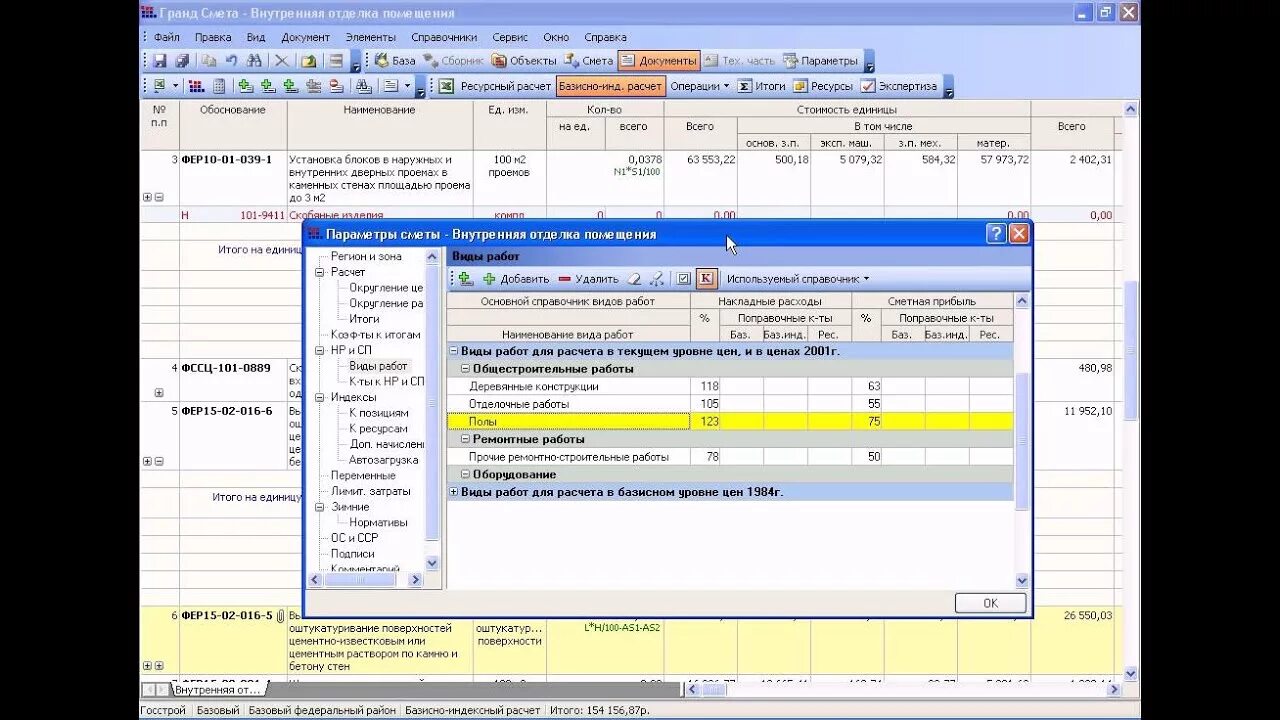
Task: Click the Save floppy disk icon
Action: coord(159,61)
